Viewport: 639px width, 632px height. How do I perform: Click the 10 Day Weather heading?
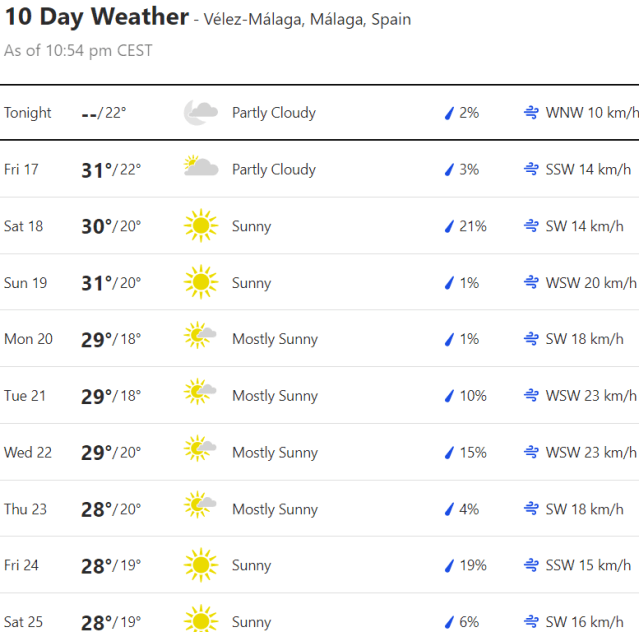pos(96,17)
